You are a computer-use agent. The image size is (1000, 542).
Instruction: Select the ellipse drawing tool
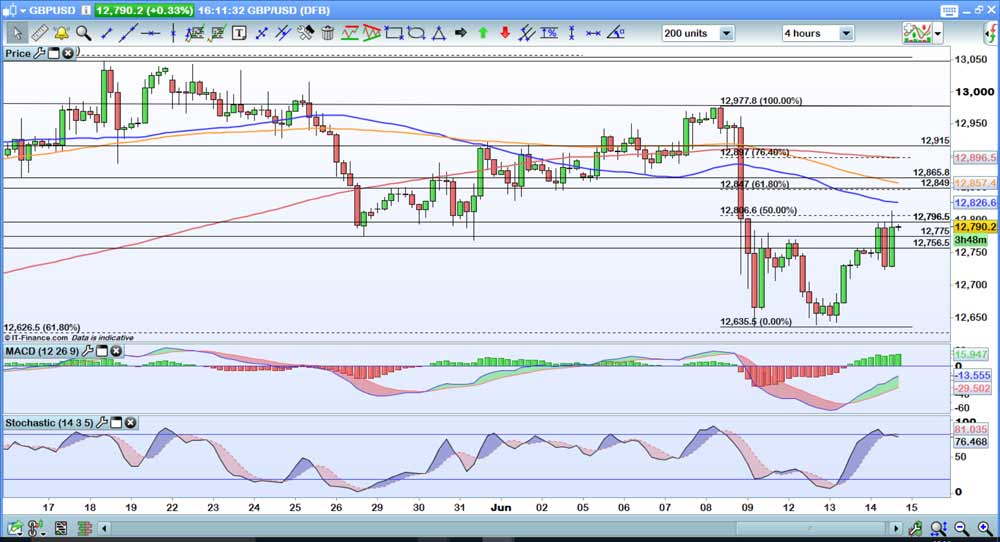coord(416,33)
